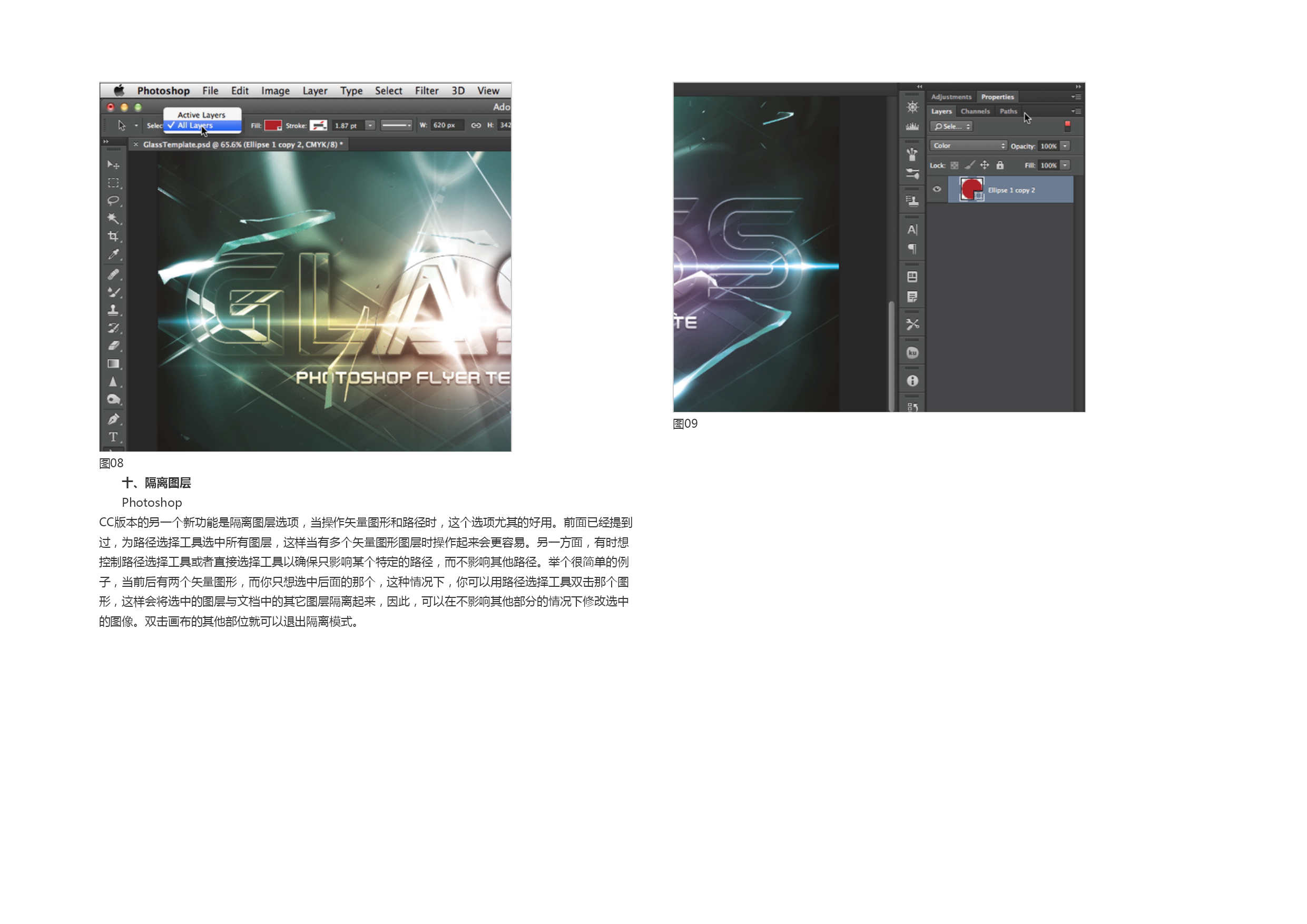Click the Stroke color swatch

318,125
